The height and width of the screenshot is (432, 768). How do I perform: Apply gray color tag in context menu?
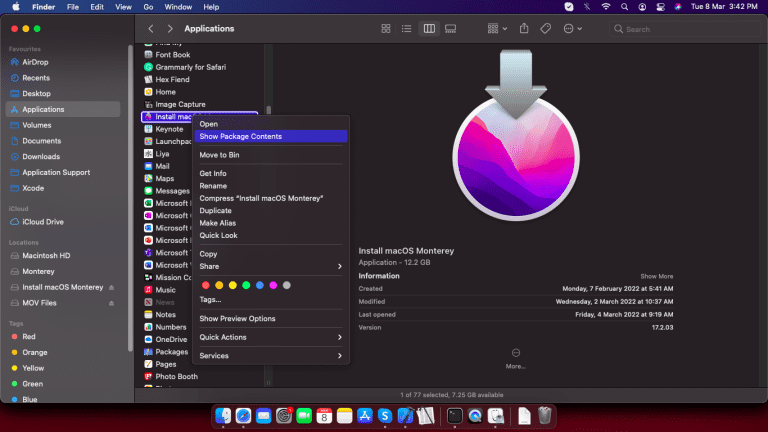pyautogui.click(x=287, y=285)
